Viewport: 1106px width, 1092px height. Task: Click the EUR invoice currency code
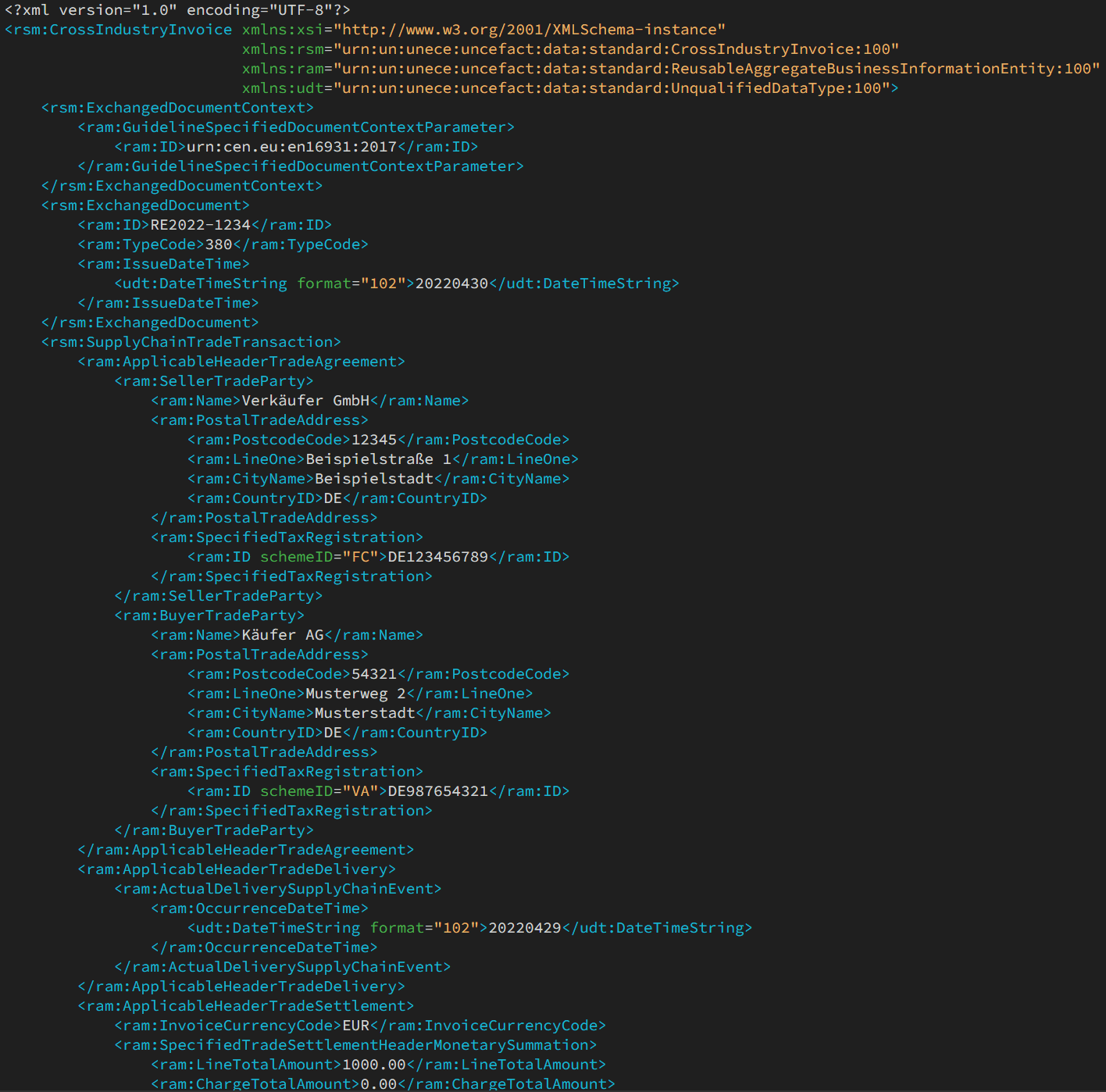coord(355,1026)
